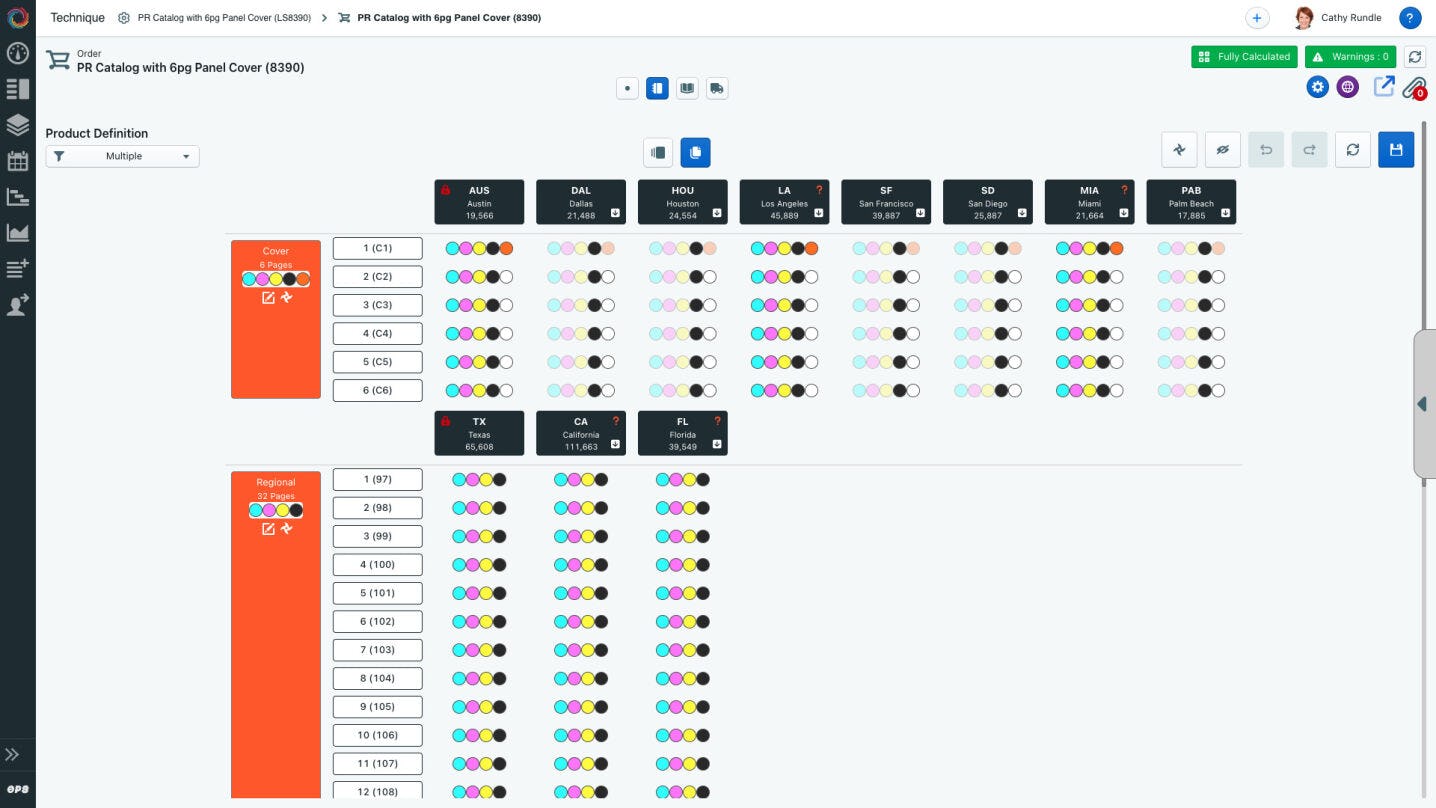Select page 1 (C1) button

[x=377, y=248]
